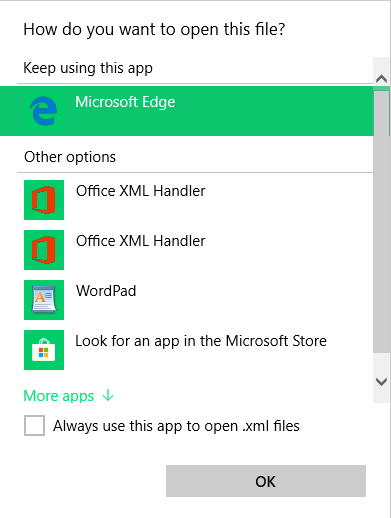This screenshot has width=391, height=518.
Task: Select the WordPad option label
Action: point(106,291)
